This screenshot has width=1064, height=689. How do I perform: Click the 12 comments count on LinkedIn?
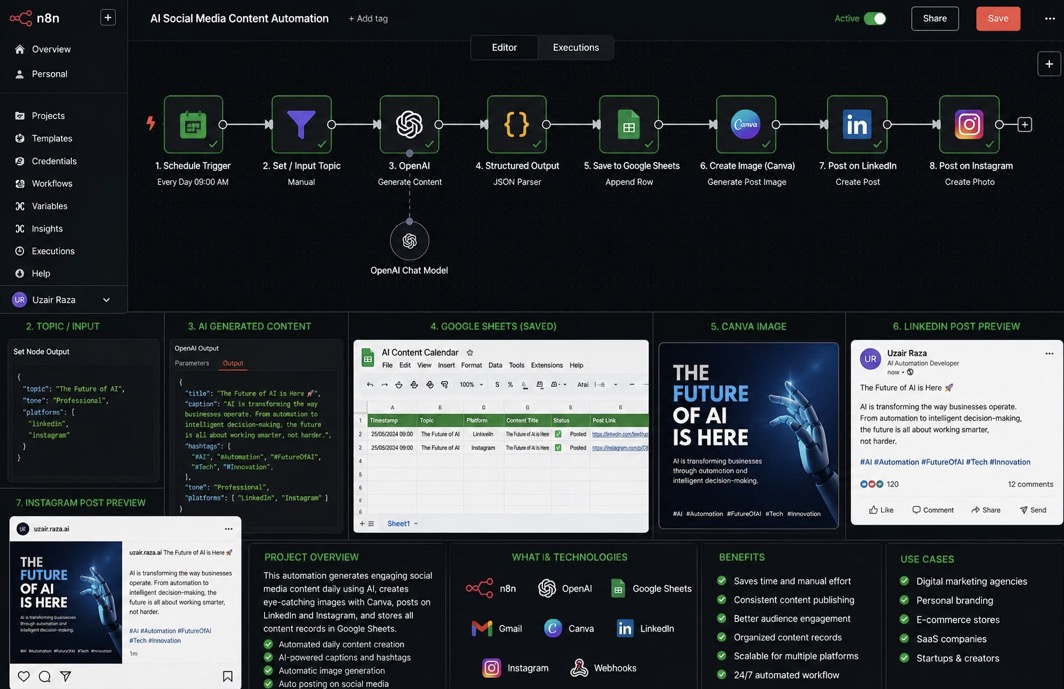coord(1030,484)
